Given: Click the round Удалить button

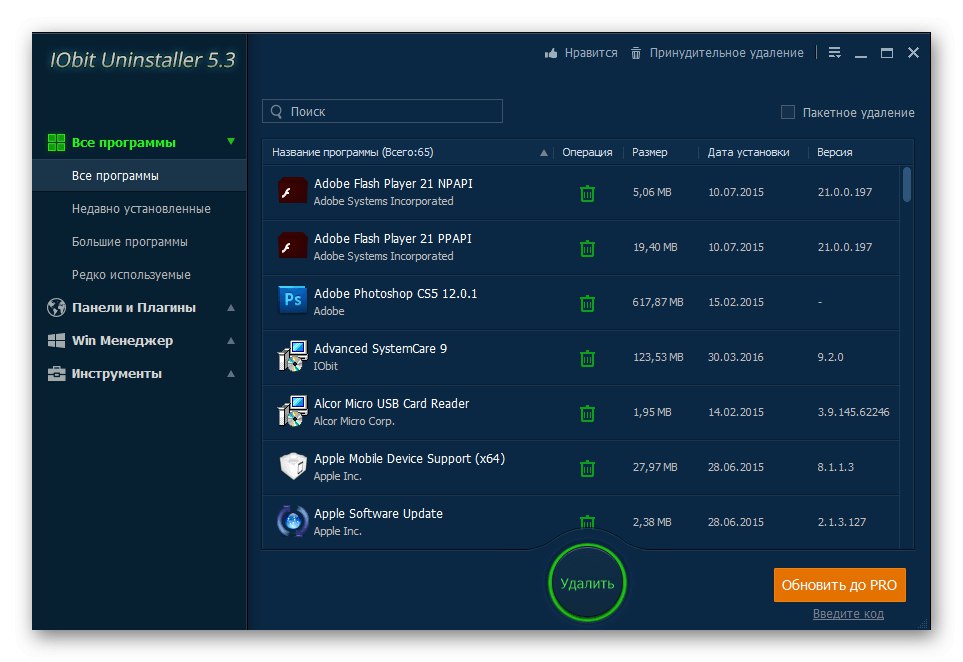Looking at the screenshot, I should click(x=587, y=583).
